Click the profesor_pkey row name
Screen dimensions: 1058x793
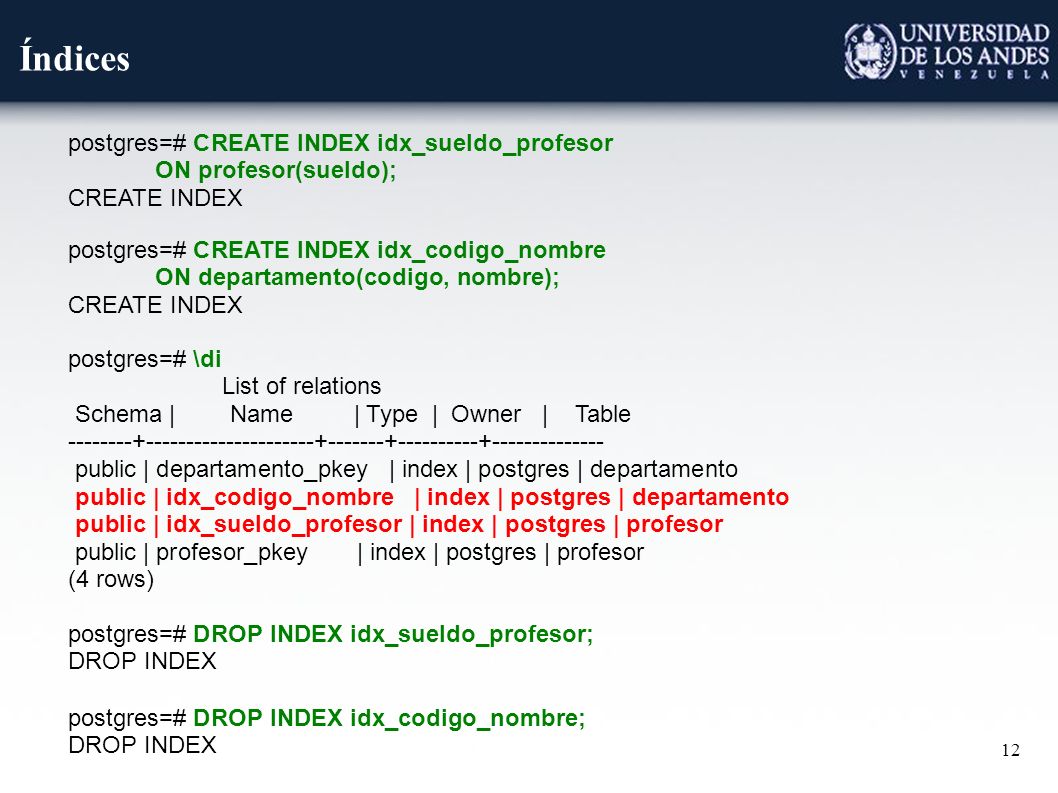[x=231, y=552]
